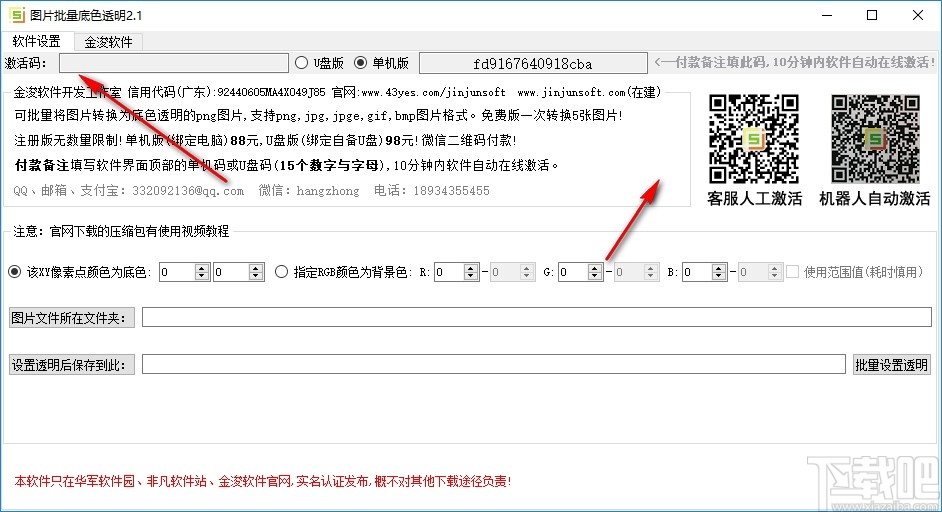Focus the 激活码 input field
942x512 pixels.
(x=174, y=63)
